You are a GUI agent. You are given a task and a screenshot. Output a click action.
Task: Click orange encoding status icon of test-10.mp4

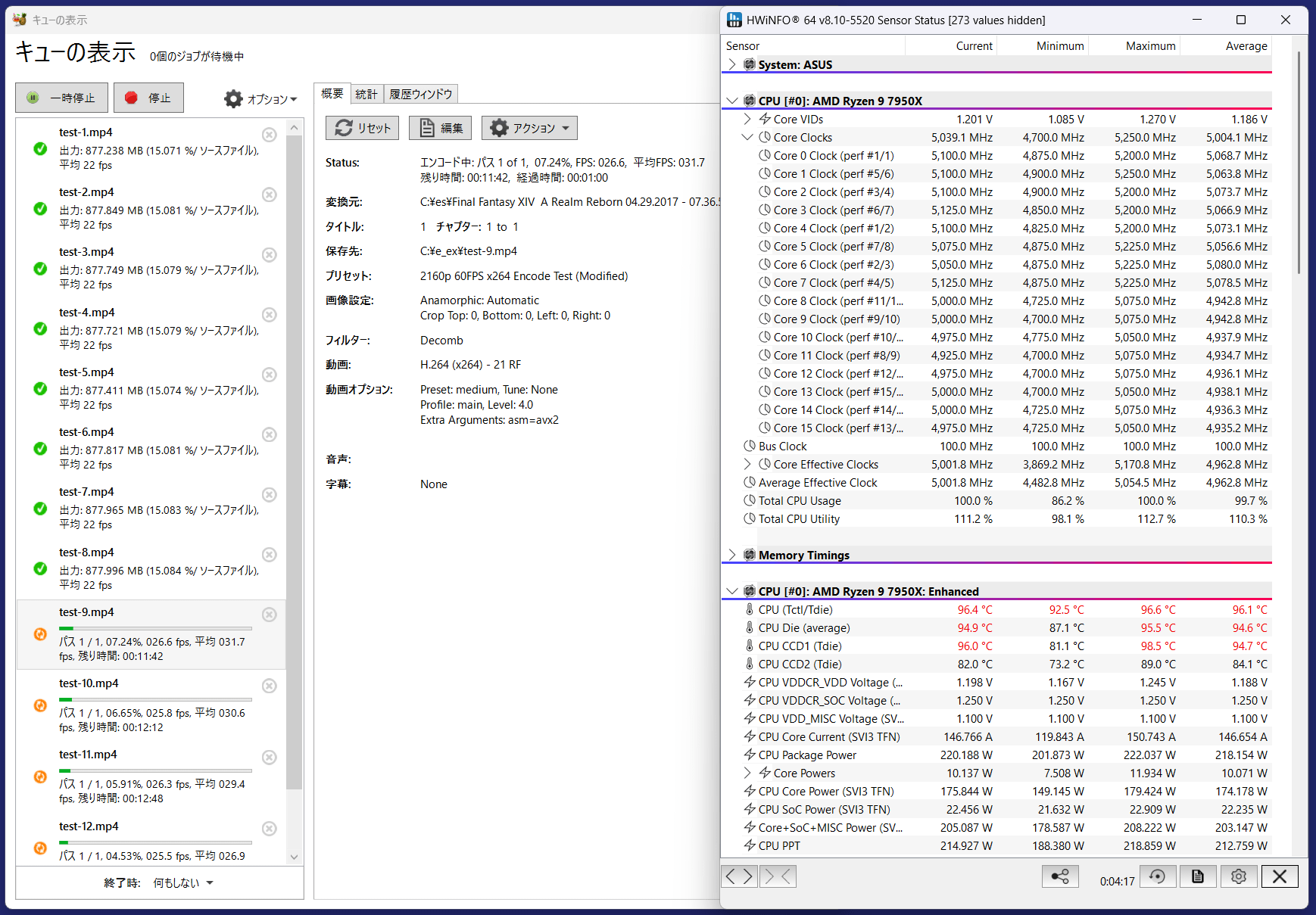point(40,705)
